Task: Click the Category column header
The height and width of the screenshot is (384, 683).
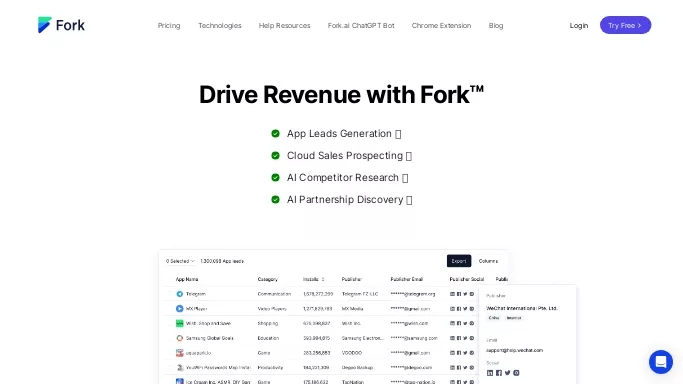Action: pyautogui.click(x=267, y=280)
